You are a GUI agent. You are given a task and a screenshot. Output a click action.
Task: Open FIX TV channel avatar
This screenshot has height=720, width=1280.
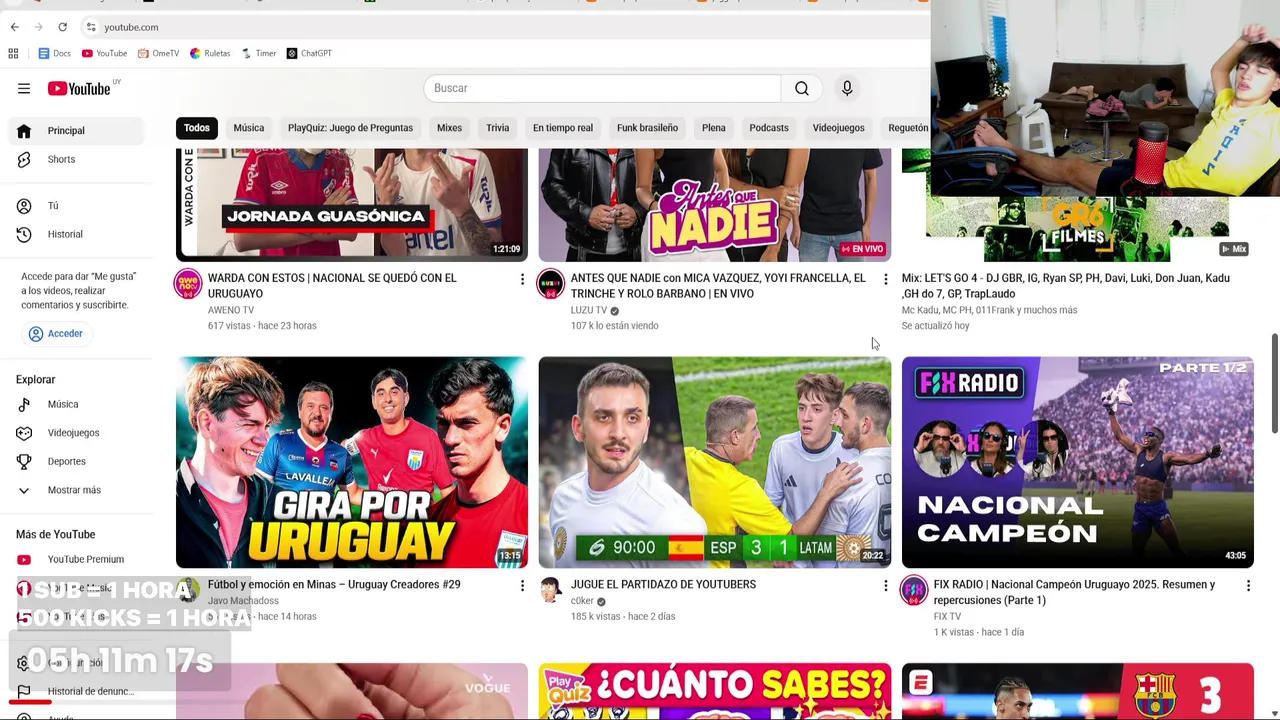click(914, 590)
